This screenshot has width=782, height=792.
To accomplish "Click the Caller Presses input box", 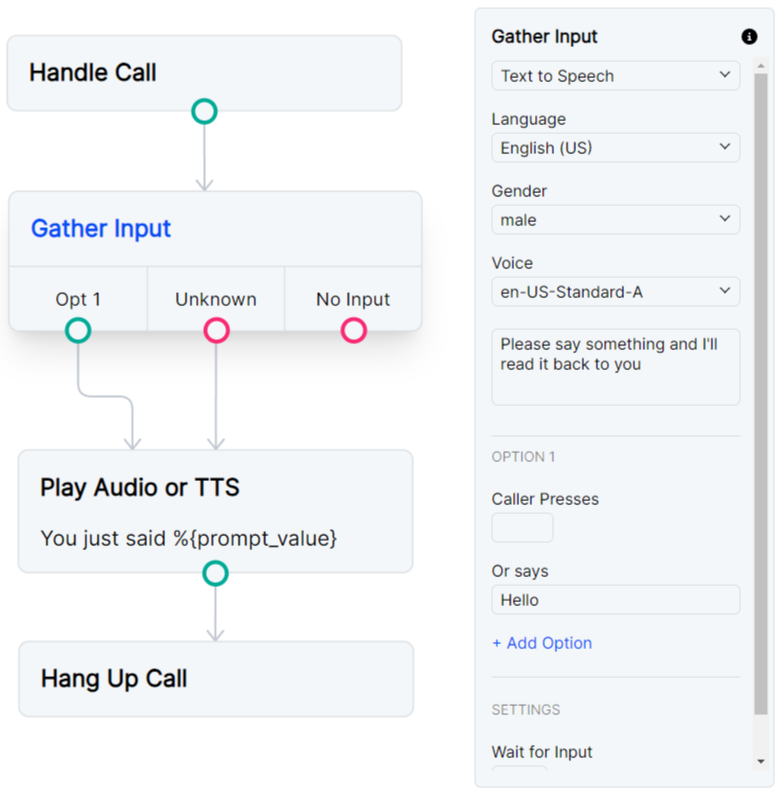I will tap(522, 528).
